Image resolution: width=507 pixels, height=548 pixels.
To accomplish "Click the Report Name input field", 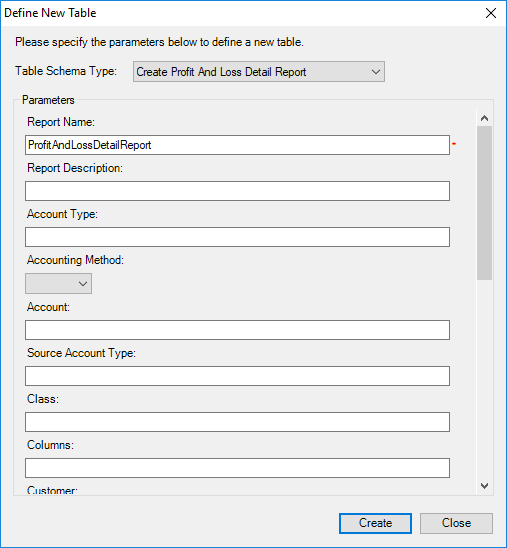I will point(237,145).
